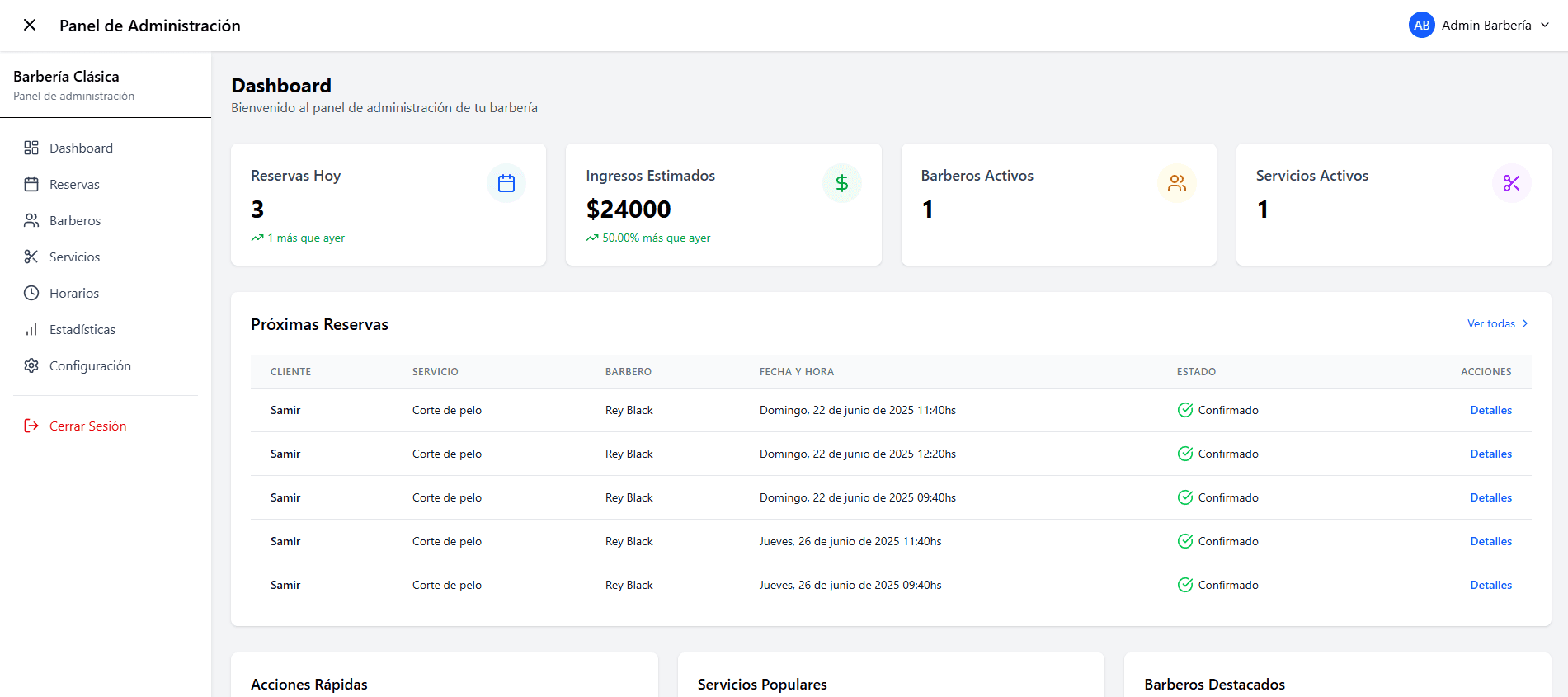Click the chevron next to Ver todas
The image size is (1568, 697).
click(x=1525, y=323)
